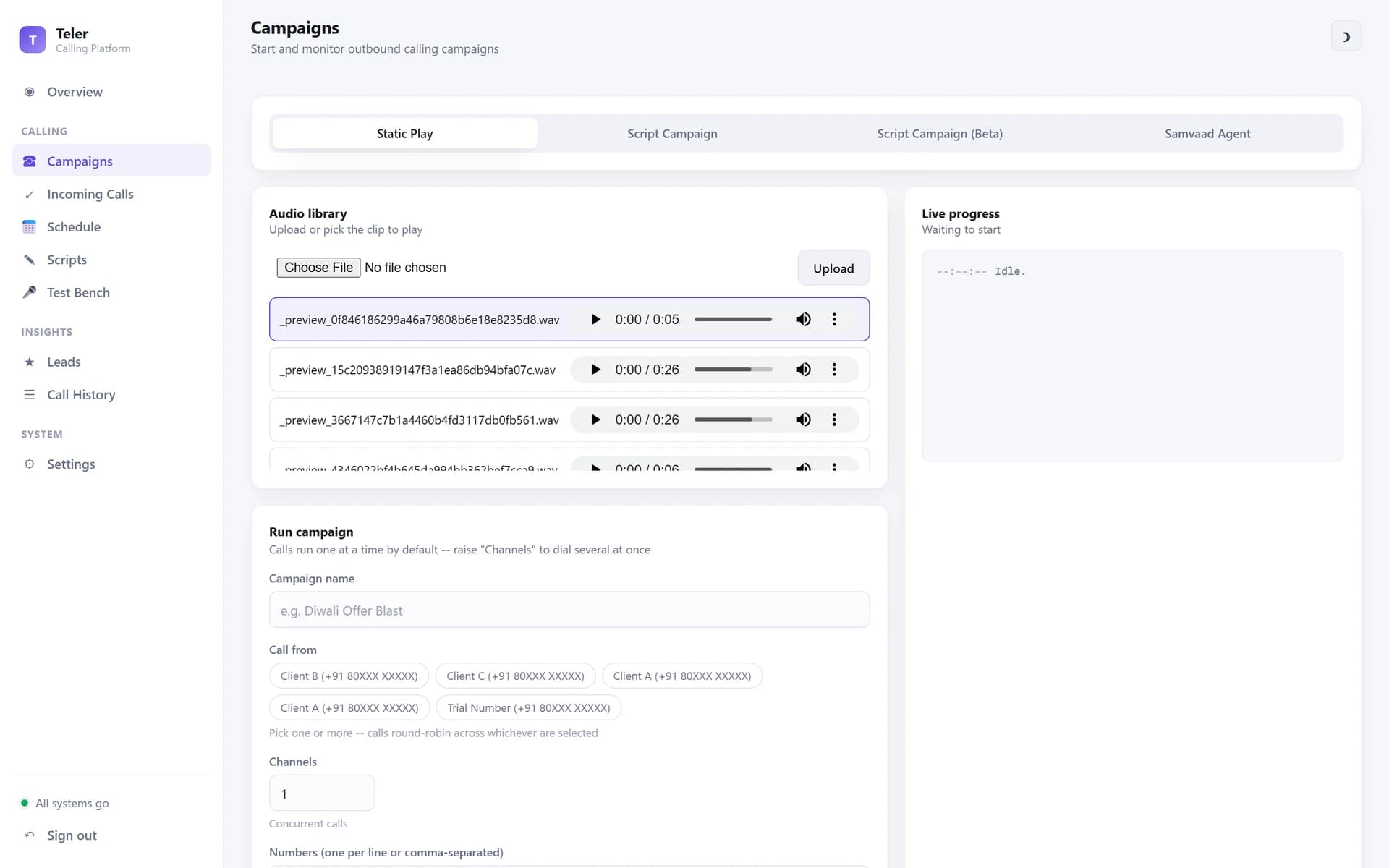Click the Campaign name input field

tap(569, 610)
